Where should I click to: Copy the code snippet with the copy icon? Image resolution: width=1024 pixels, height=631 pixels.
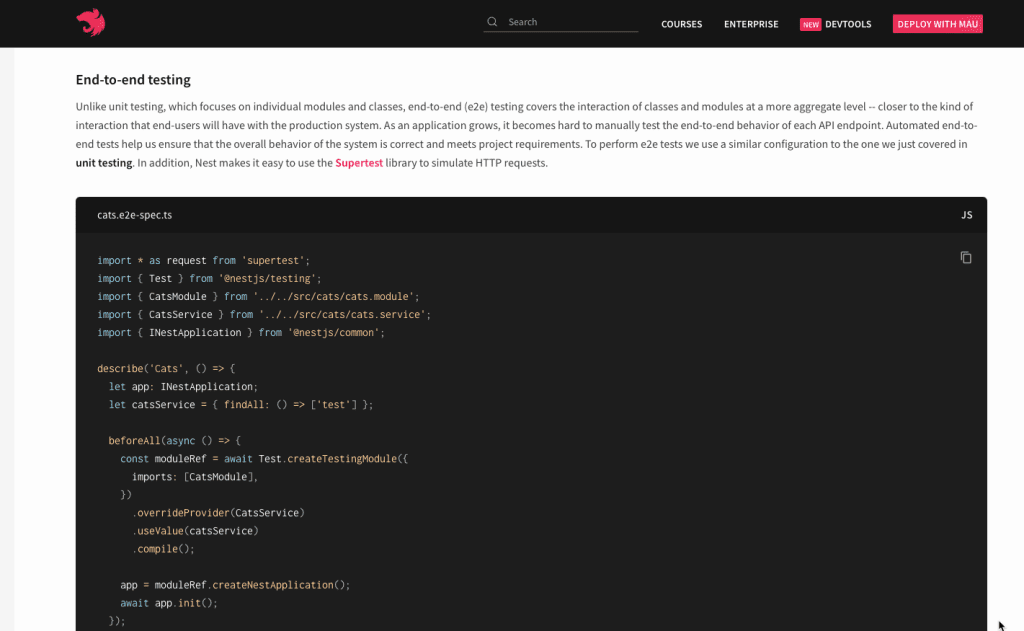coord(966,257)
